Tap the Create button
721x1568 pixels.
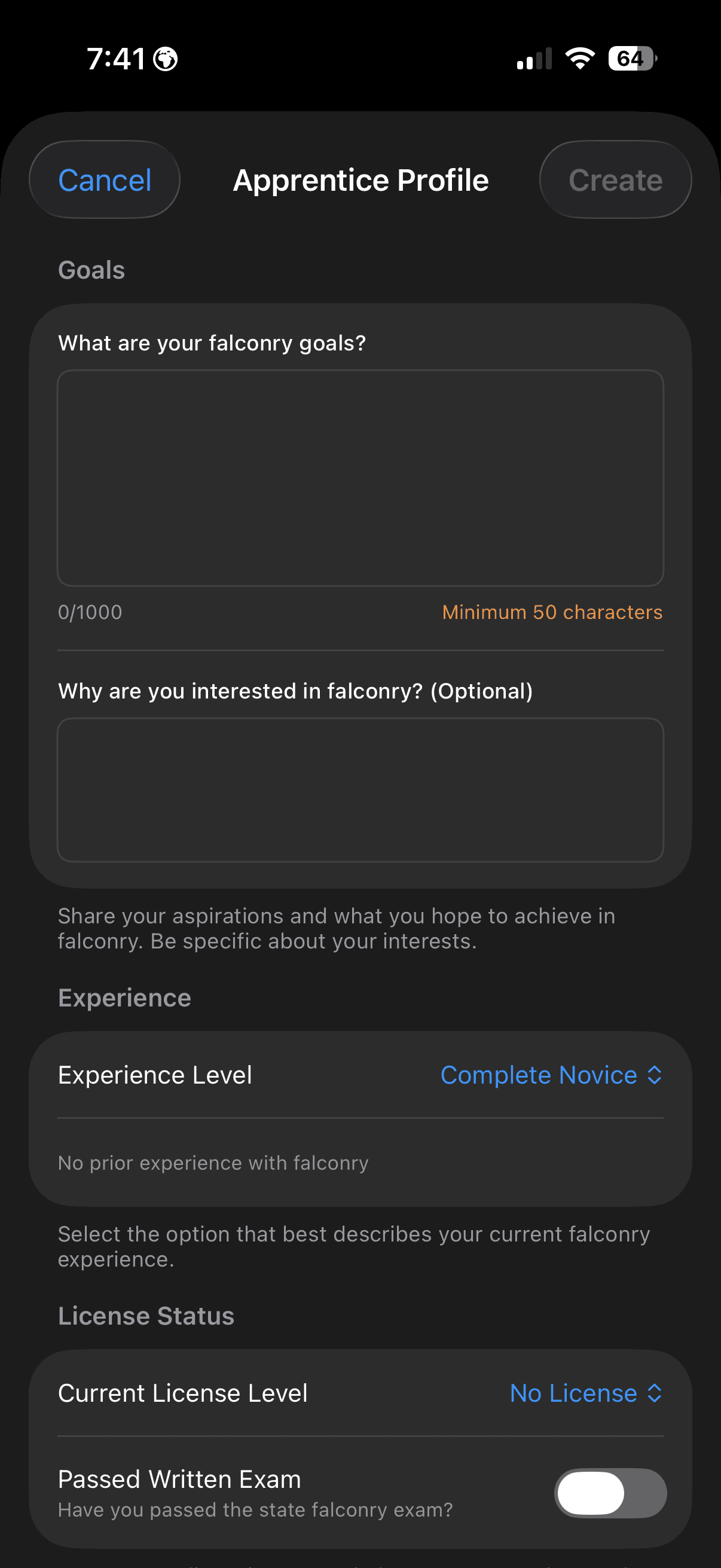[x=615, y=179]
